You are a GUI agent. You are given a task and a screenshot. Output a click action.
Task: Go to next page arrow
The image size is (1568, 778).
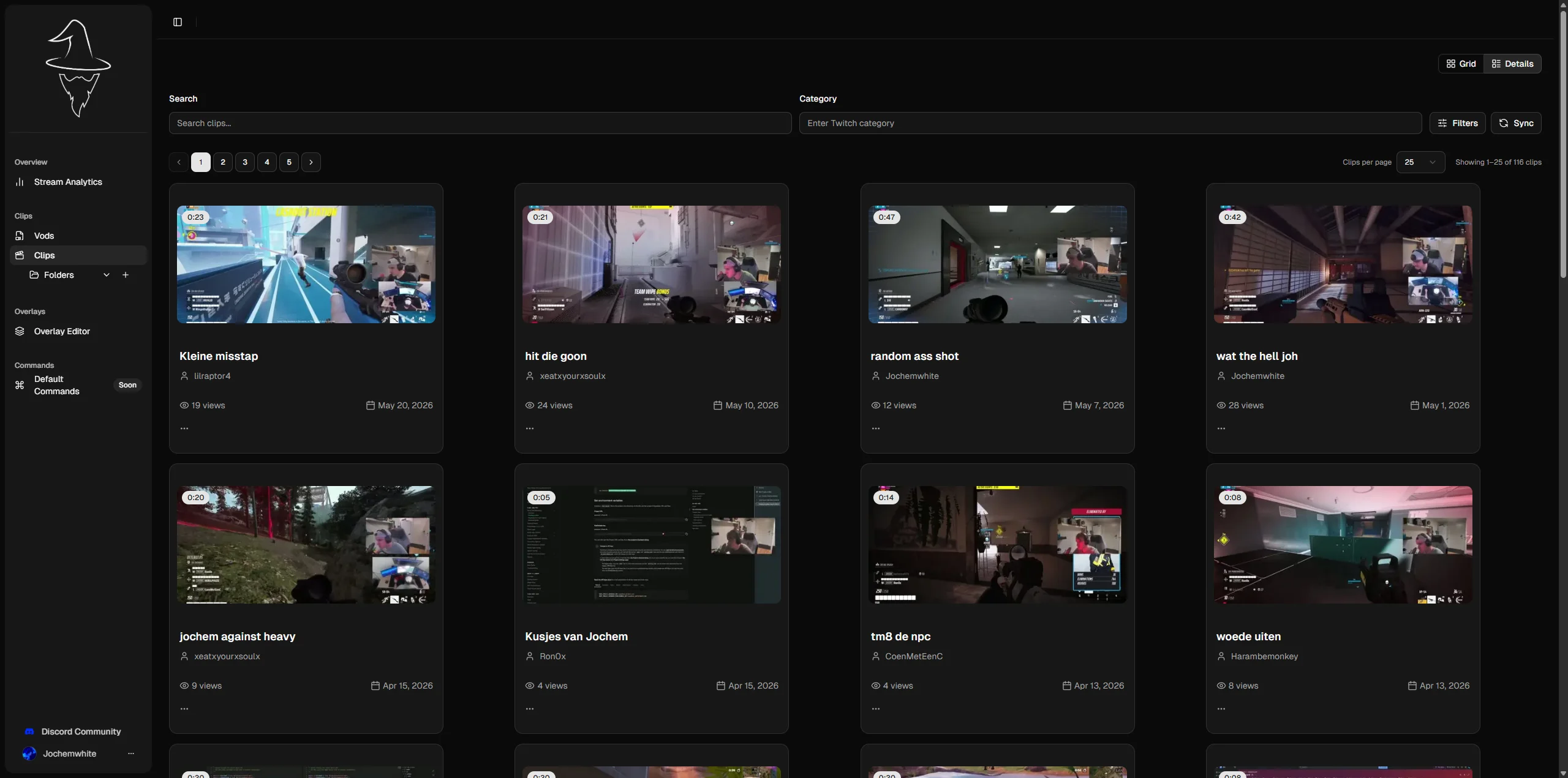(x=311, y=162)
